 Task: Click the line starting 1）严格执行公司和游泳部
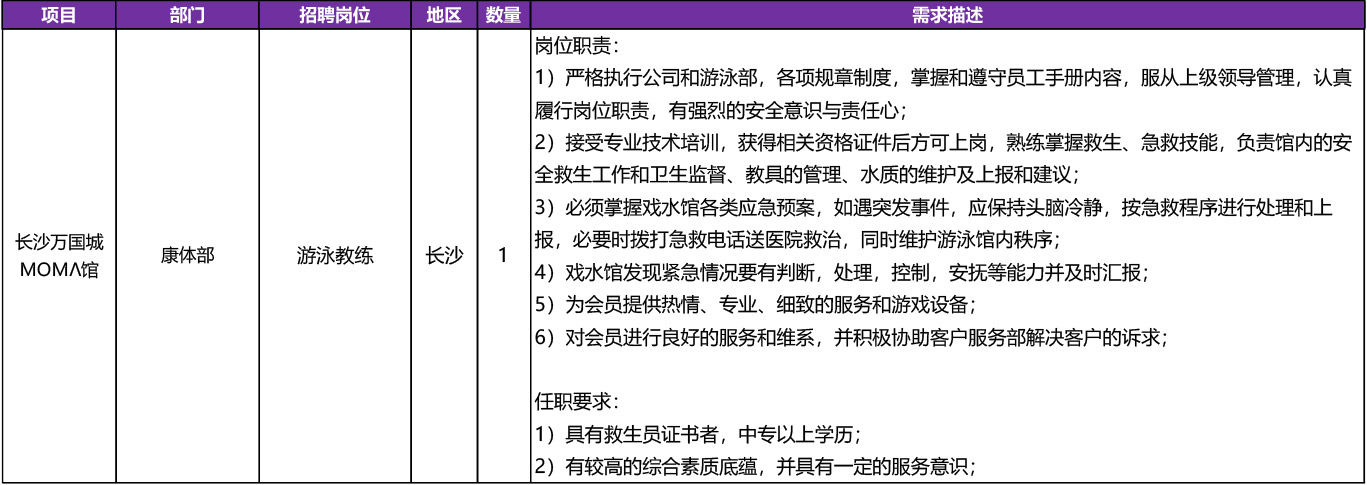944,76
